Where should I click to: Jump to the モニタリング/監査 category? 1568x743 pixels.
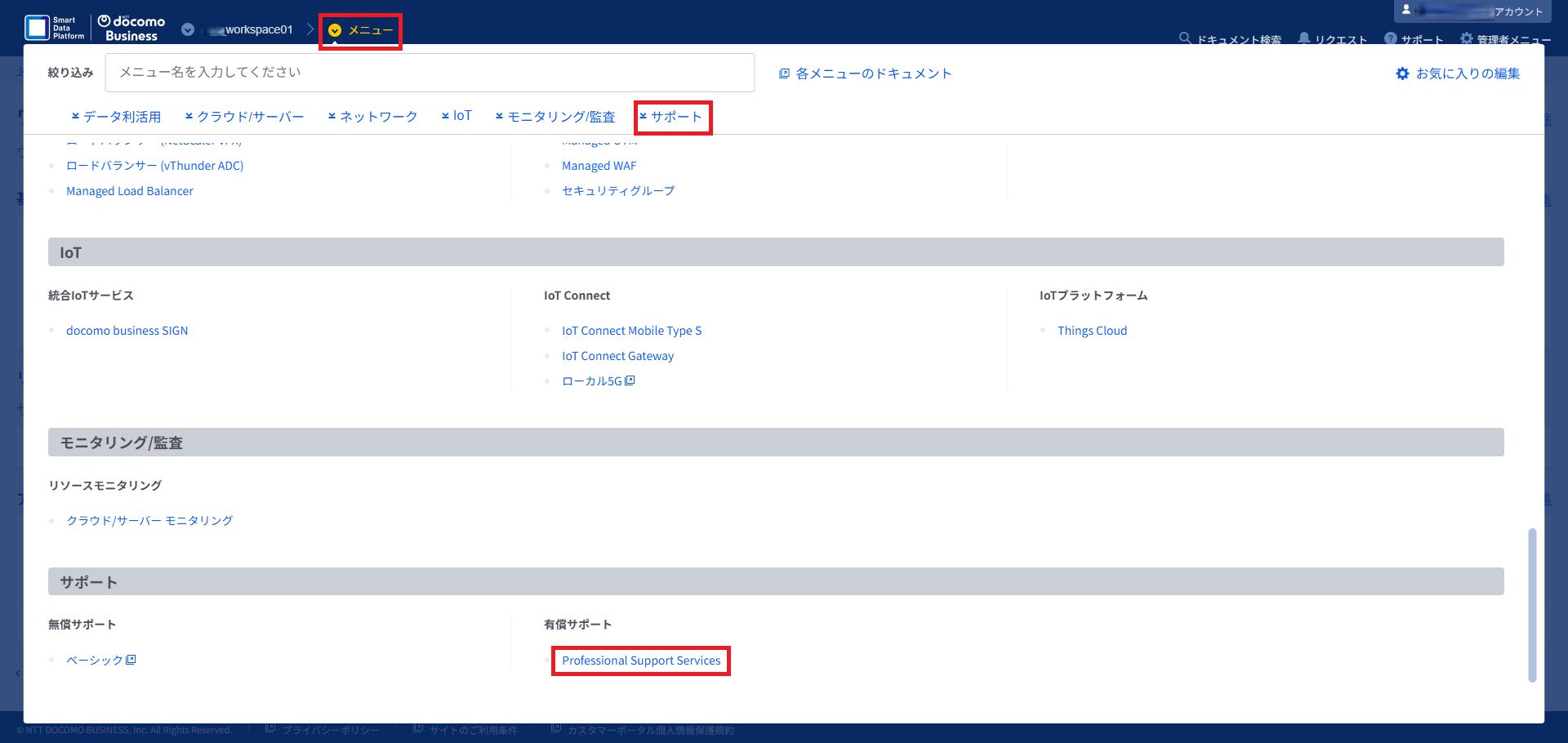(555, 117)
